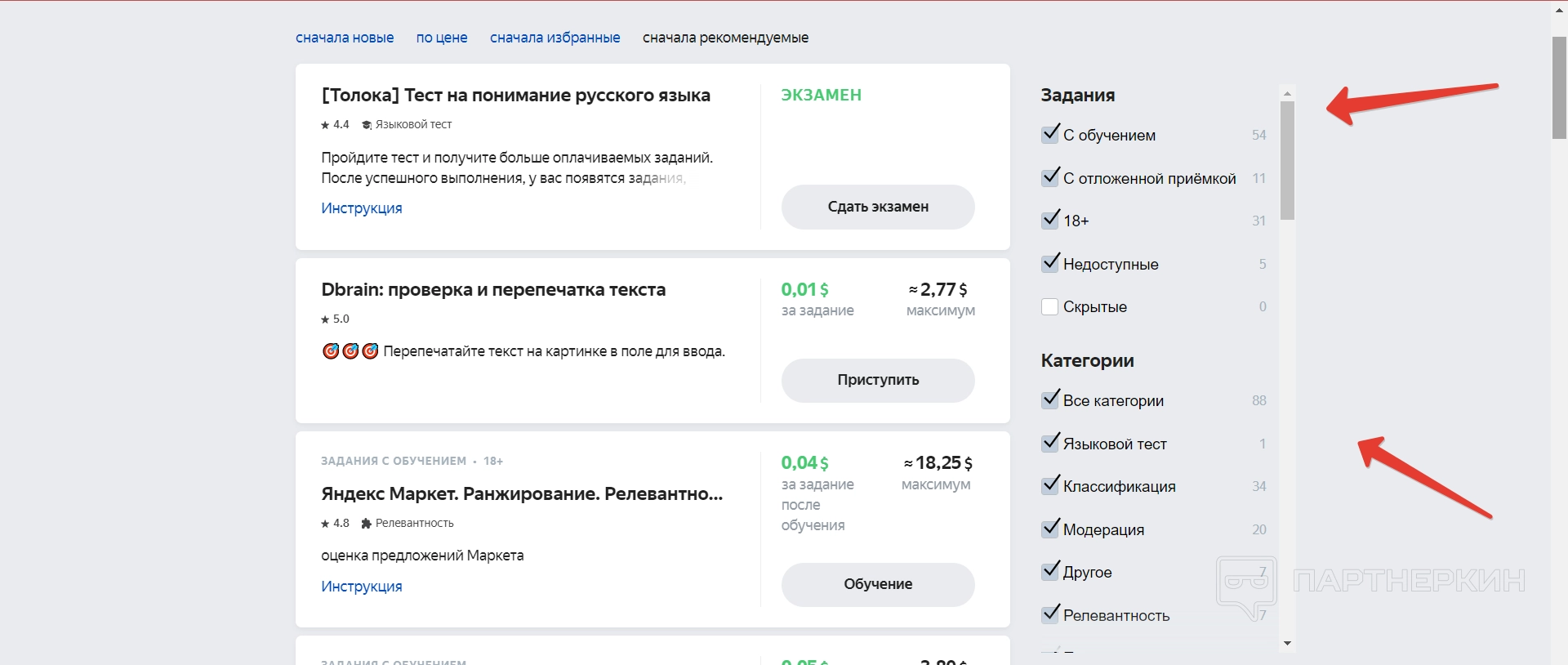Click the 4.8 star rating icon
1568x665 pixels.
click(x=325, y=524)
